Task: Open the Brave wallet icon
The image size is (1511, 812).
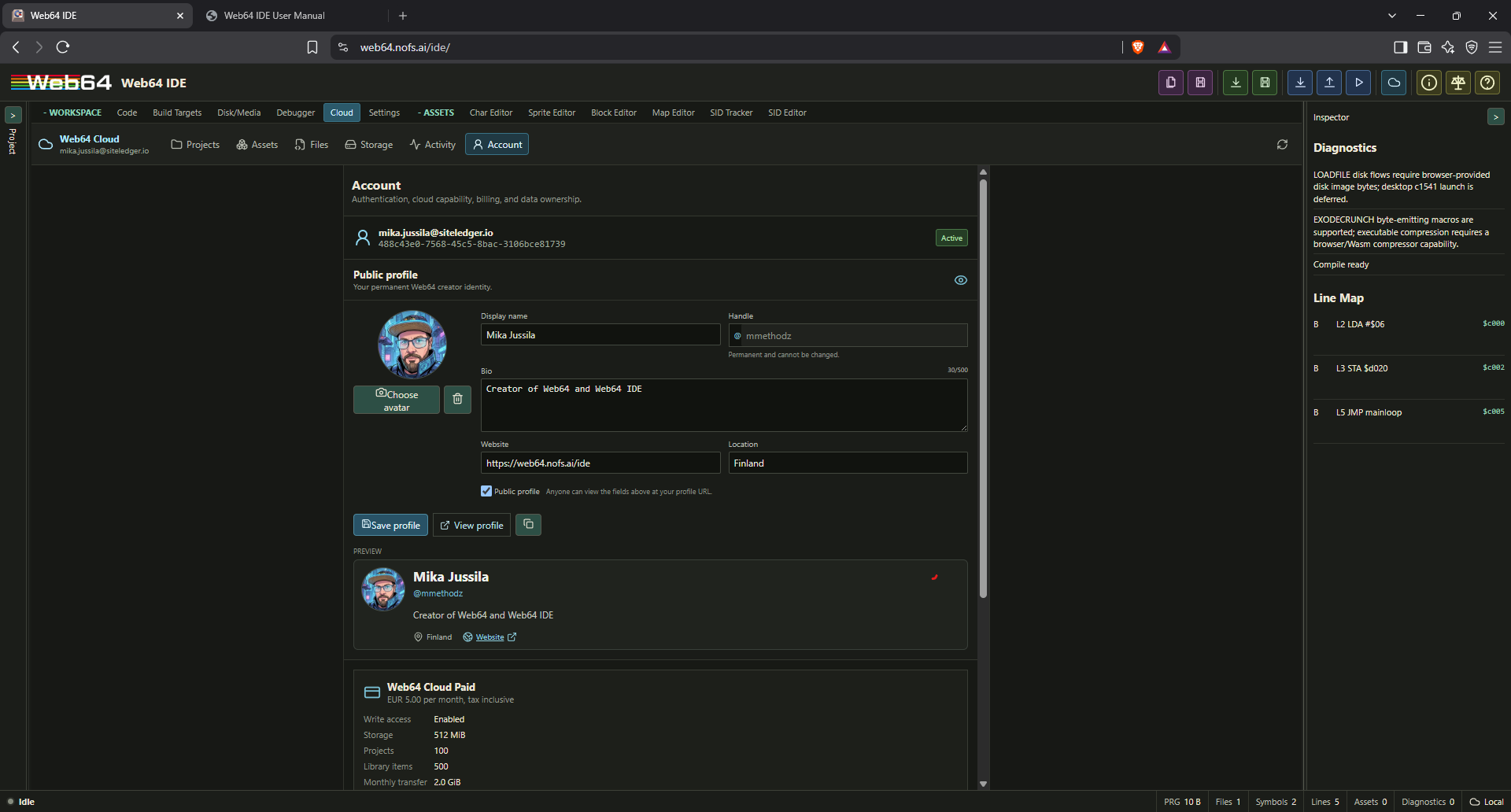Action: [x=1424, y=47]
